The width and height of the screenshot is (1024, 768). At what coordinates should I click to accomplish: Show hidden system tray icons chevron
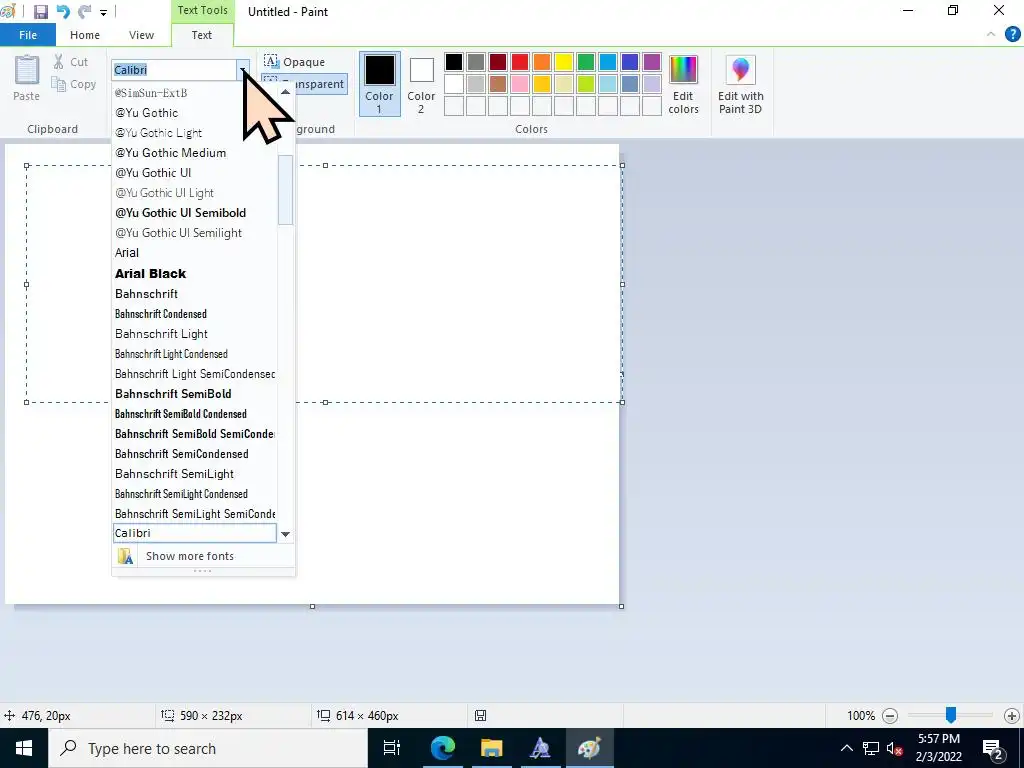pos(846,748)
